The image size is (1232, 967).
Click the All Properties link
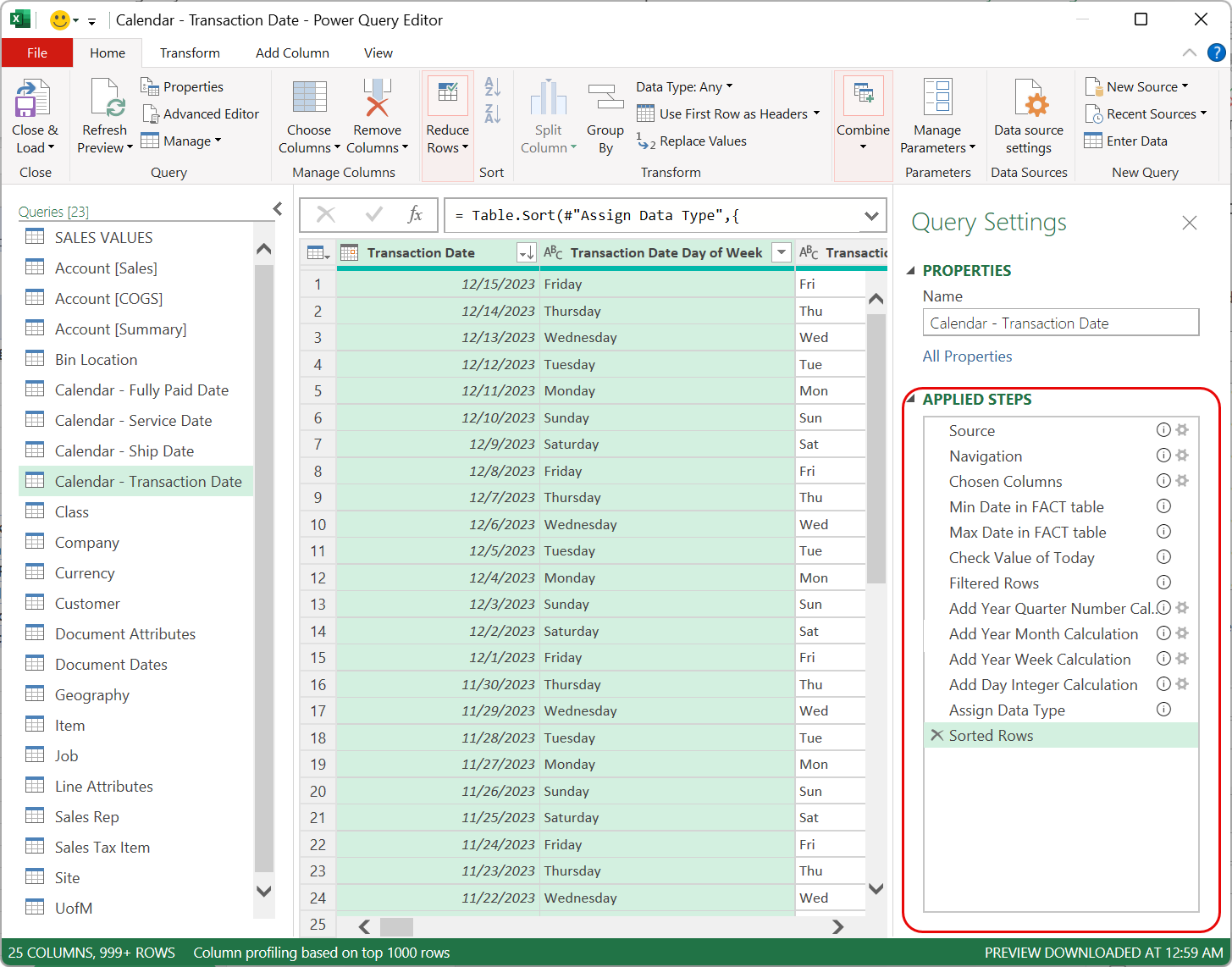point(967,356)
